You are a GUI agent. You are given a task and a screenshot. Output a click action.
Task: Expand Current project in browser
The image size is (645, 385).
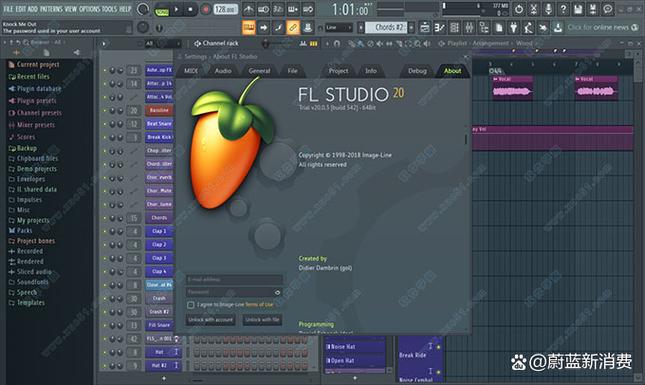click(x=34, y=65)
